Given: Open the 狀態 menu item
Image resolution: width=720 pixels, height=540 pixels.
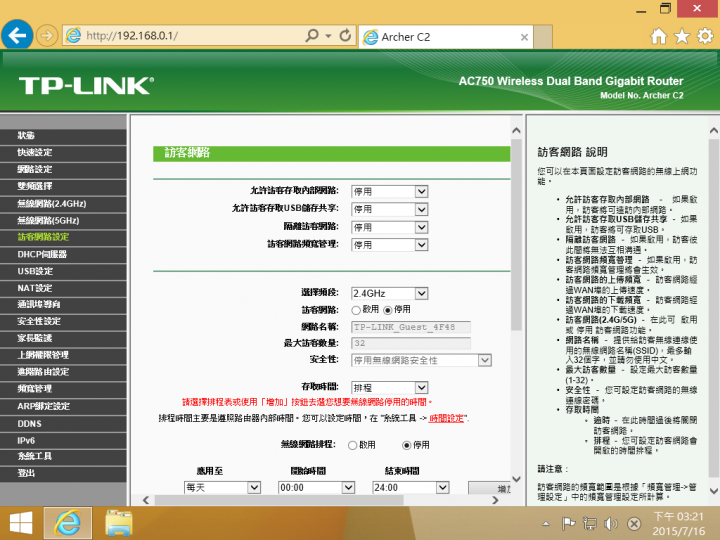Looking at the screenshot, I should 63,135.
